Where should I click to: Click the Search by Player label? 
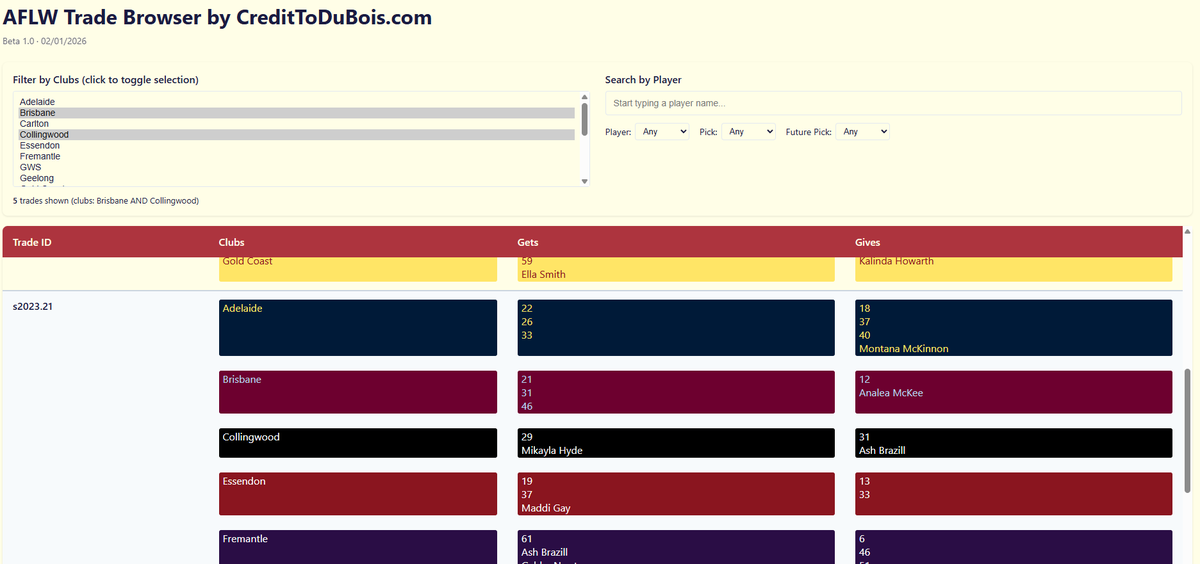(x=643, y=80)
